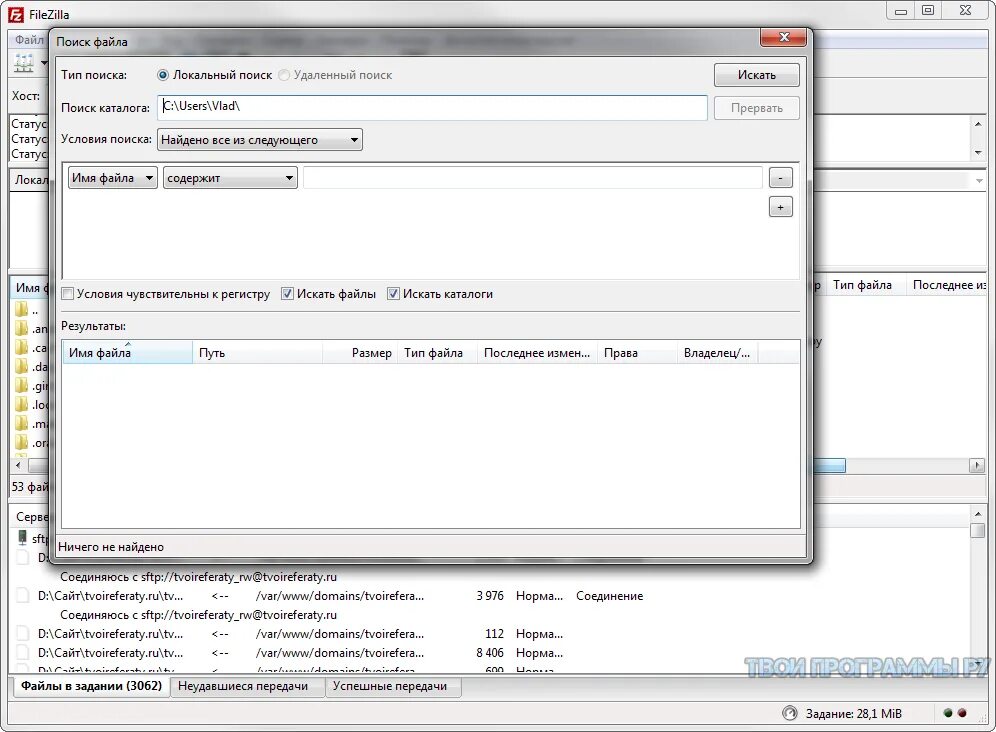Focus the search condition value field
The width and height of the screenshot is (996, 732).
coord(532,178)
